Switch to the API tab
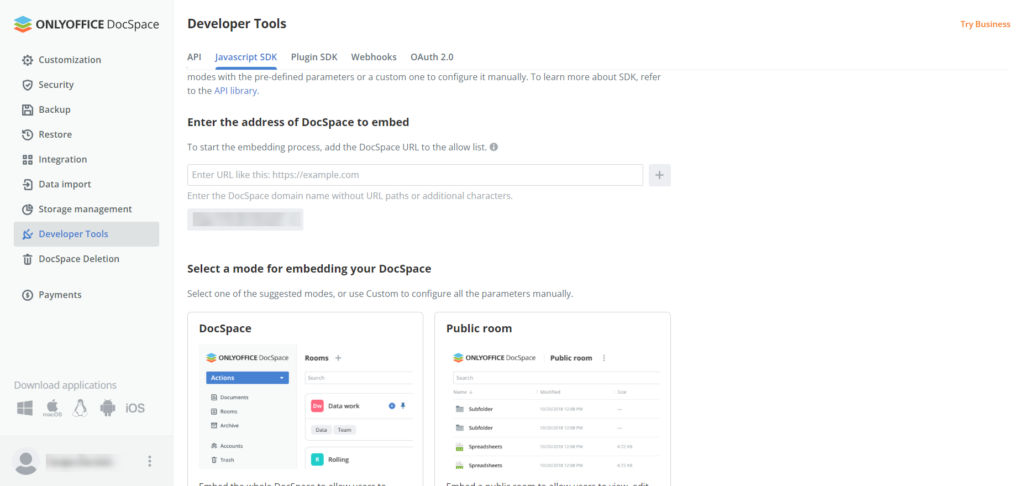The width and height of the screenshot is (1024, 486). pos(194,57)
